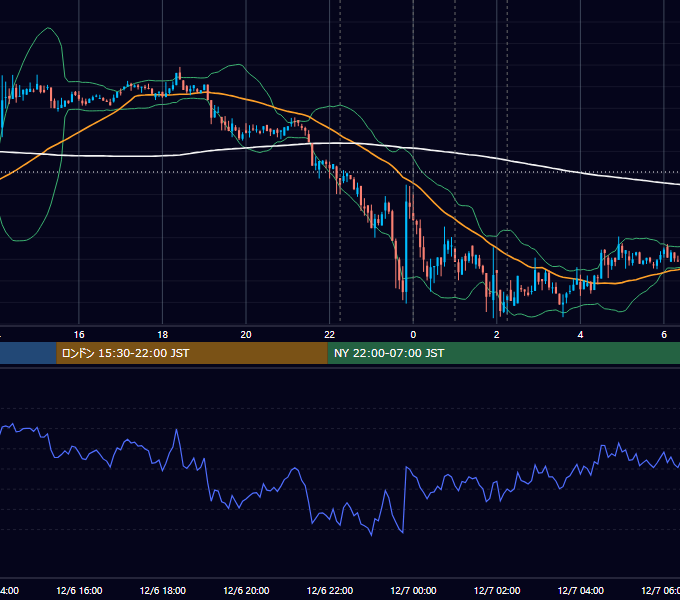Click the 4 hour label on price chart axis
This screenshot has width=680, height=600.
[580, 335]
